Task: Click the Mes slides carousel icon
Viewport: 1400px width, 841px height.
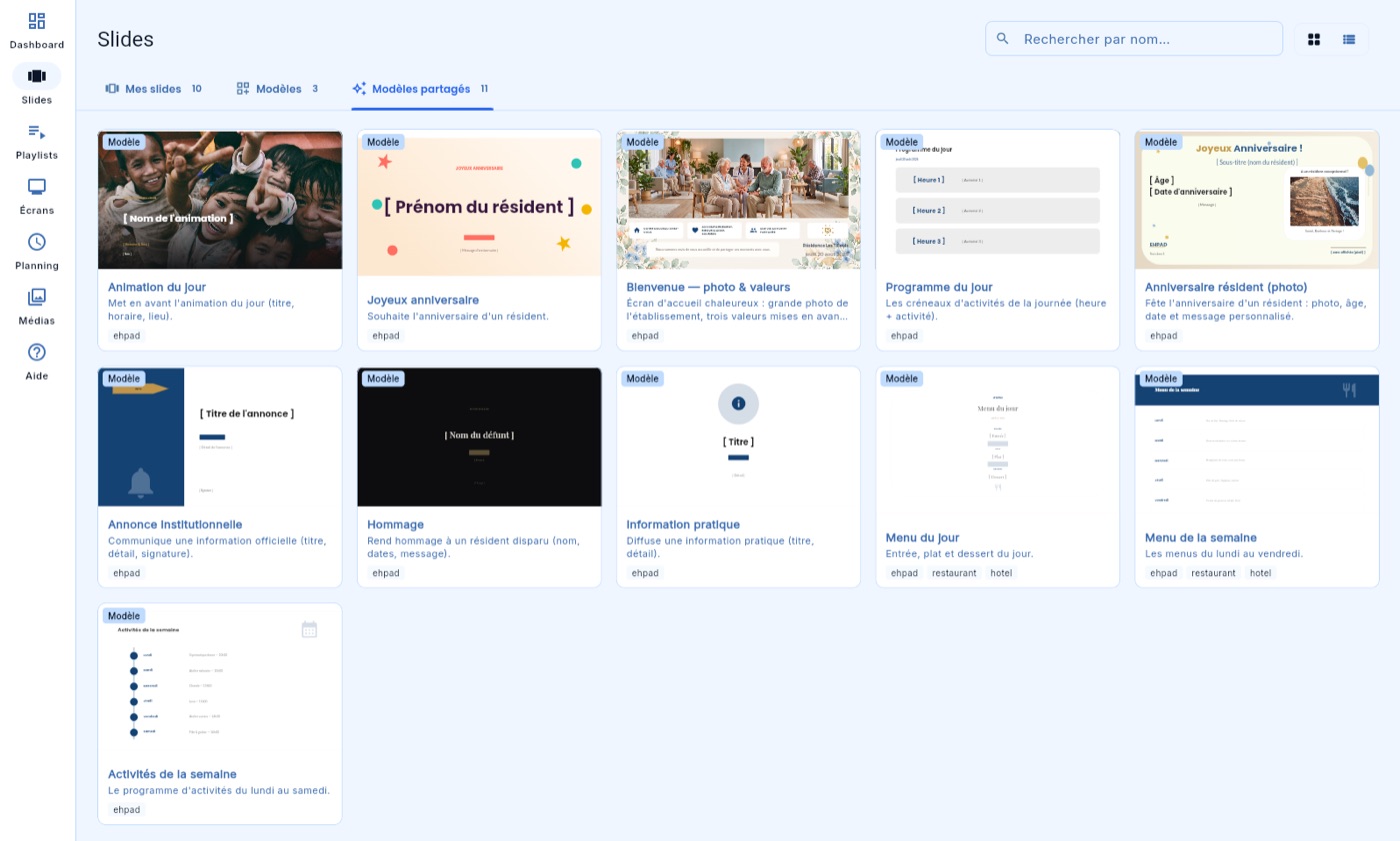Action: point(112,88)
